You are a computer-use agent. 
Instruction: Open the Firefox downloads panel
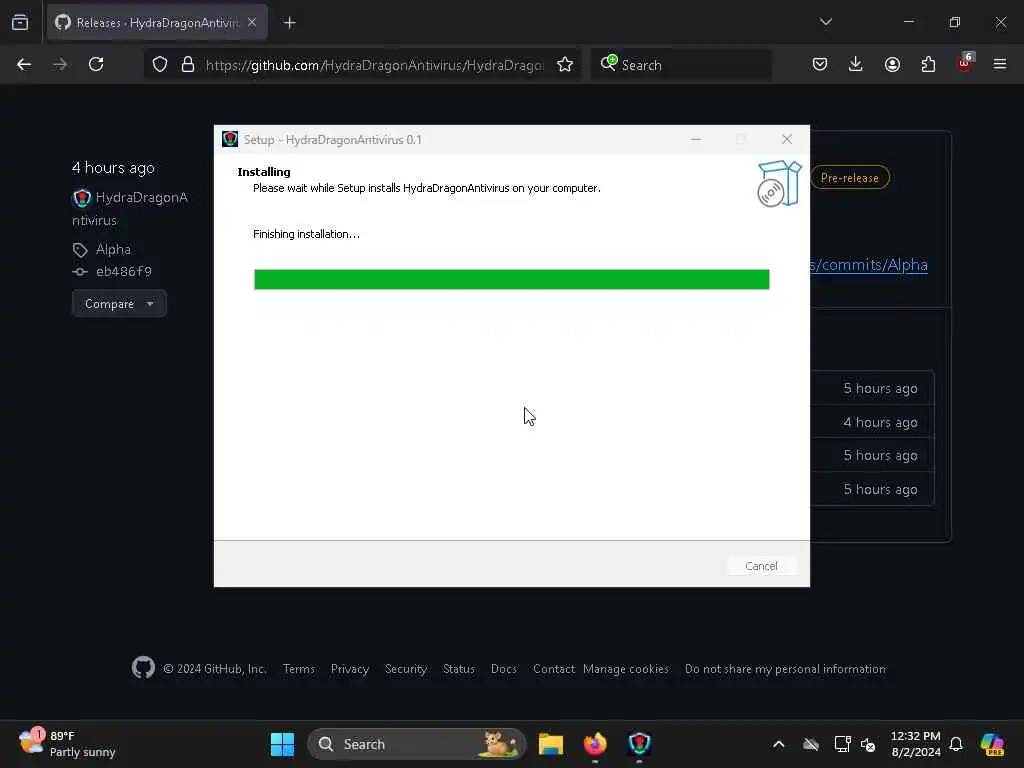coord(856,64)
